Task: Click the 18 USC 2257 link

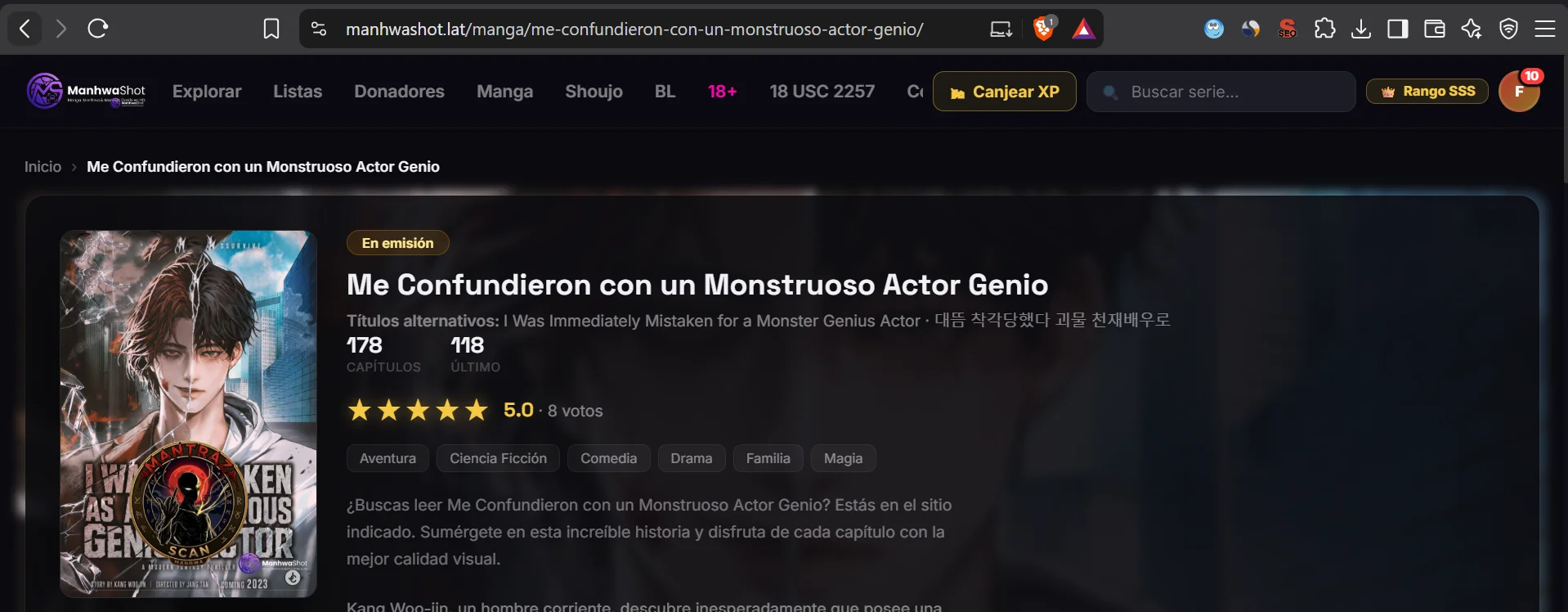Action: click(822, 92)
